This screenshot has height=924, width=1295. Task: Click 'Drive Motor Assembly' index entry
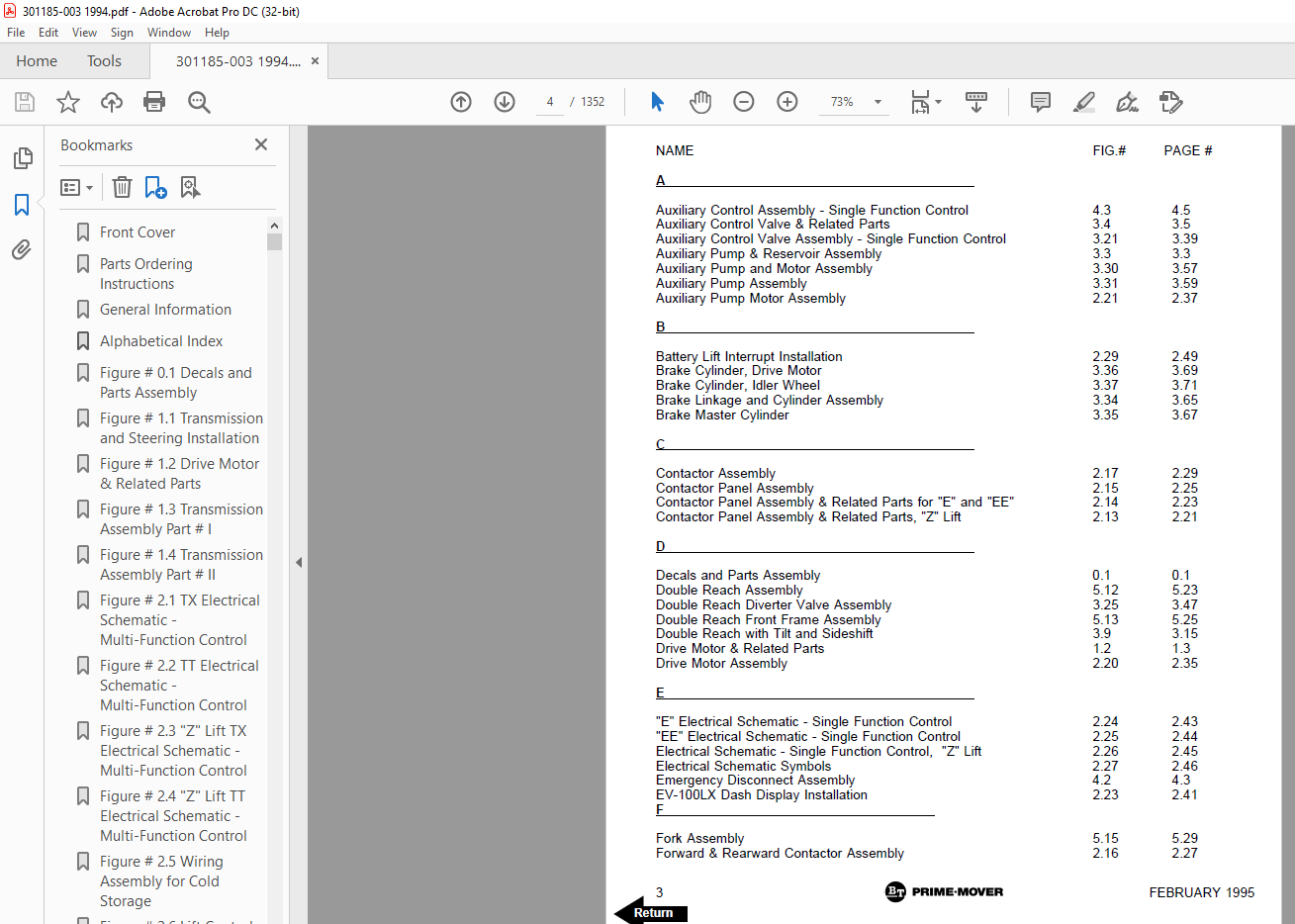pos(721,663)
